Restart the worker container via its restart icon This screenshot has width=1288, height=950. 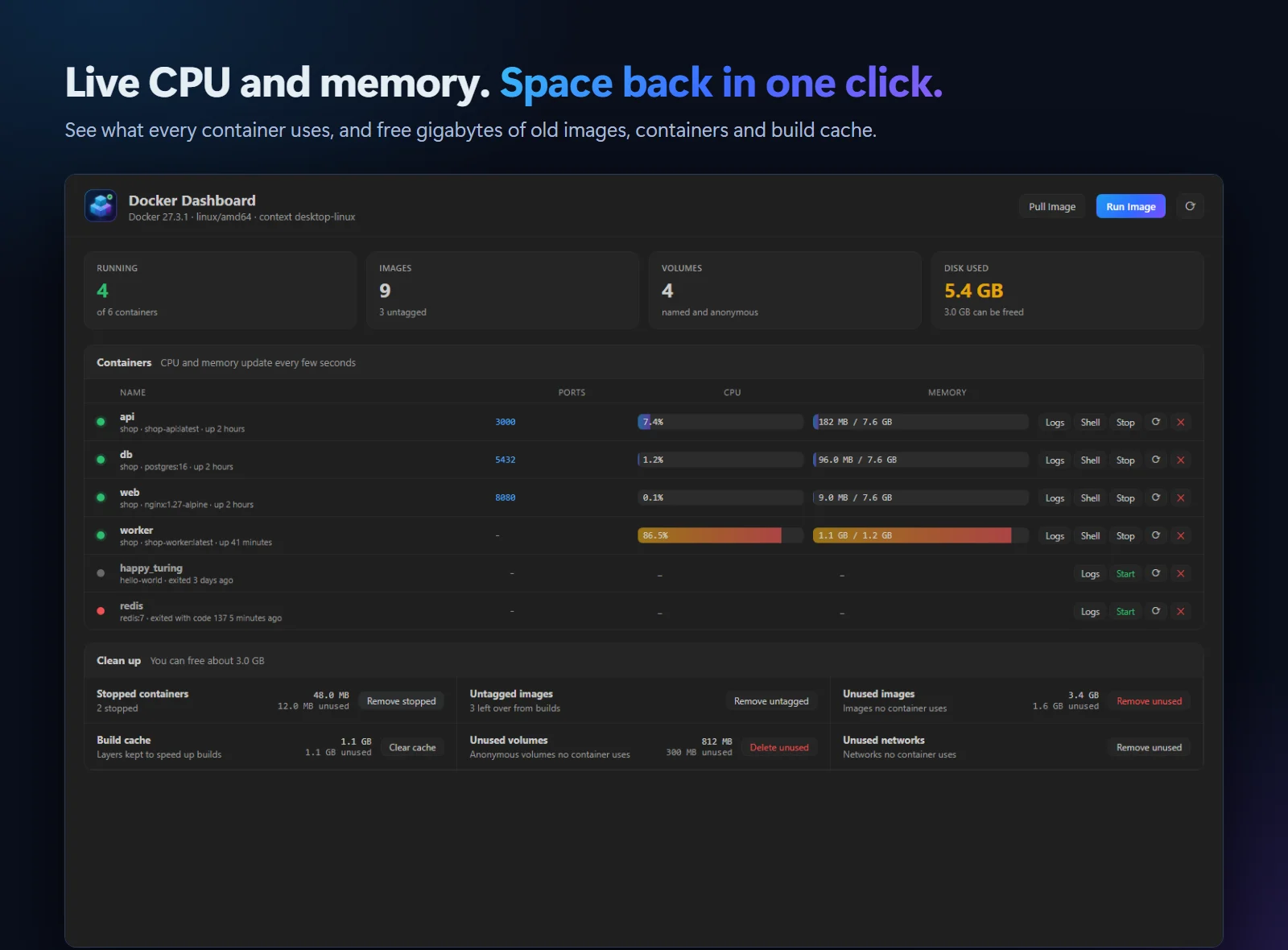coord(1155,535)
